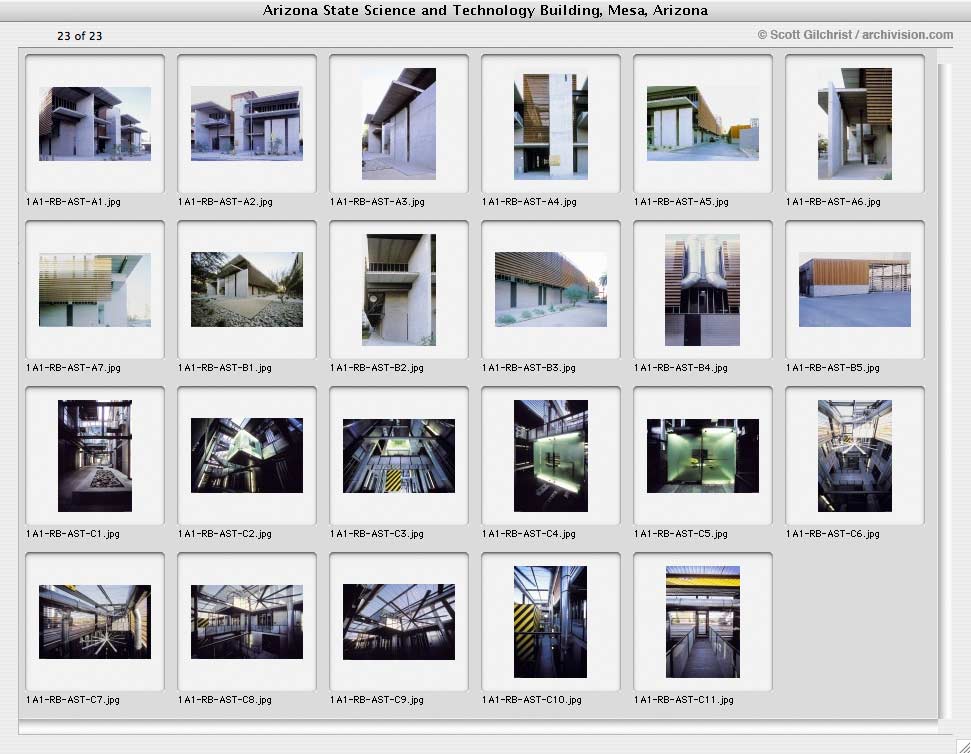
Task: Select the 1A1-RB-AST-C11.jpg thumbnail
Action: 703,622
